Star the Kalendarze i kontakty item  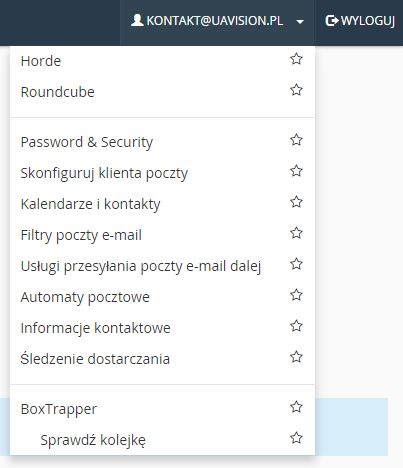tap(296, 202)
